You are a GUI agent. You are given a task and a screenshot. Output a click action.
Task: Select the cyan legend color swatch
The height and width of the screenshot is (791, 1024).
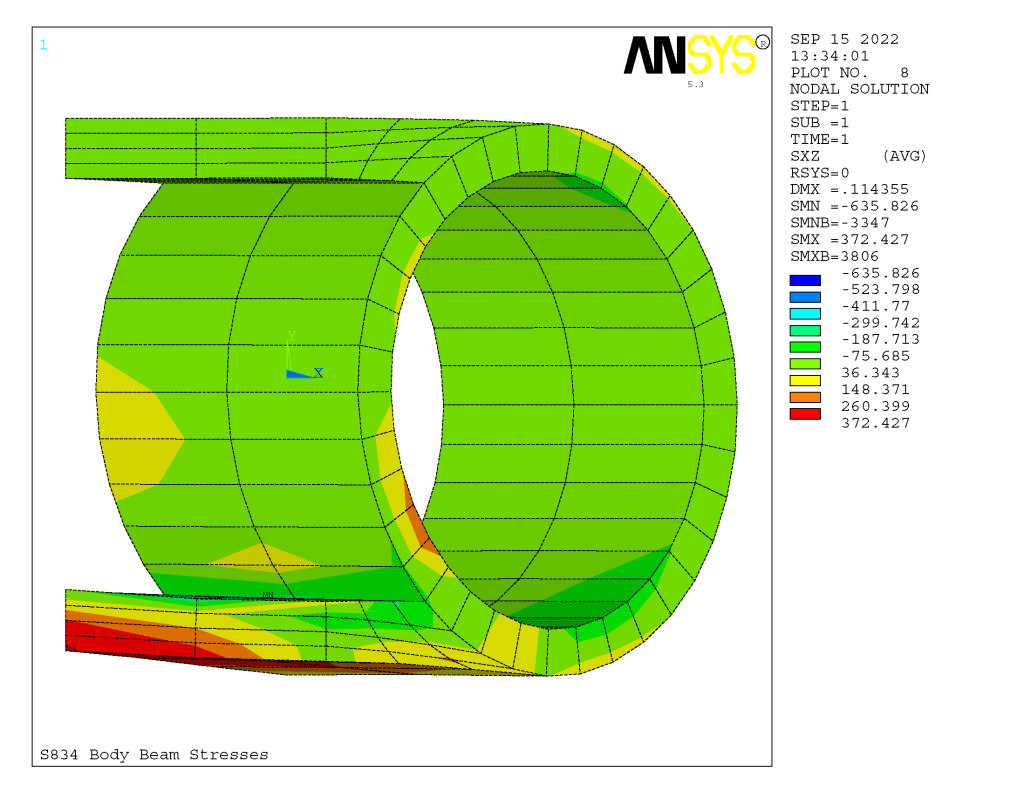[x=804, y=314]
